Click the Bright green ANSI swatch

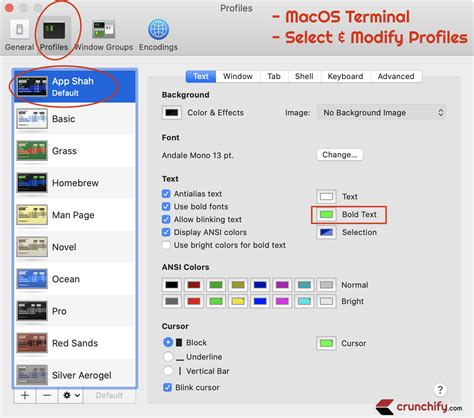(x=216, y=301)
